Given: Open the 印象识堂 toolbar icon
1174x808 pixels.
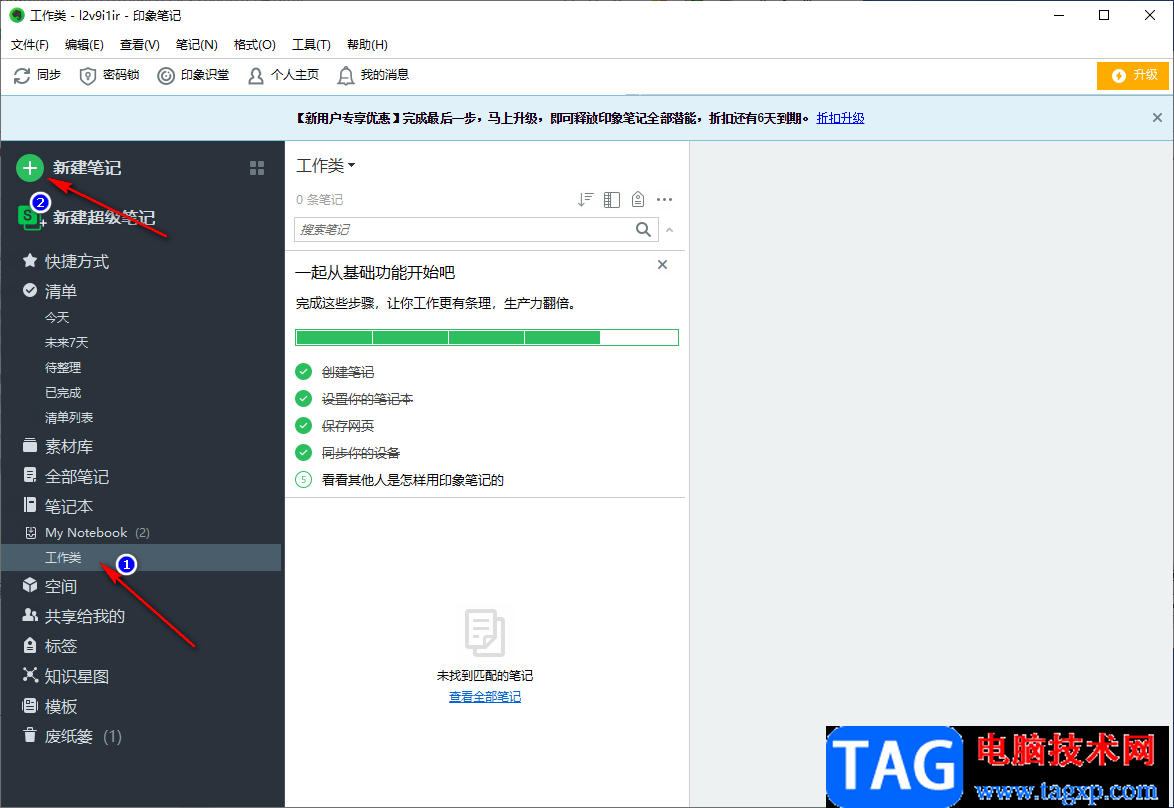Looking at the screenshot, I should tap(165, 75).
